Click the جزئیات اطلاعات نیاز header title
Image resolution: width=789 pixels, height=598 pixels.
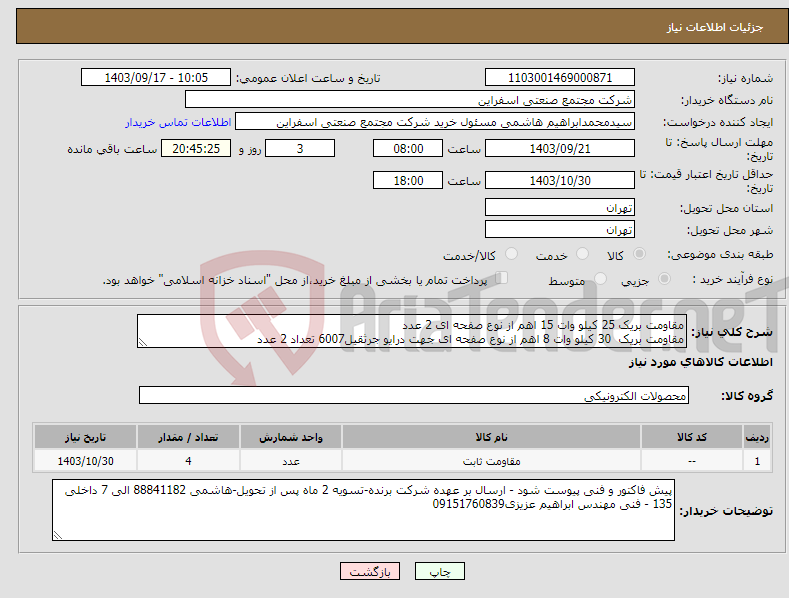[x=715, y=27]
